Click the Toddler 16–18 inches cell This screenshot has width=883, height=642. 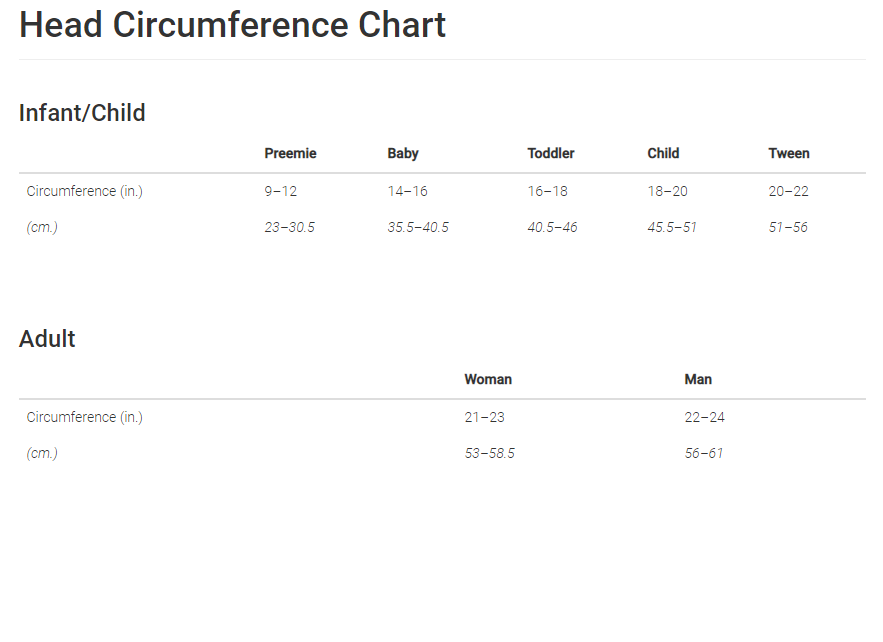548,191
